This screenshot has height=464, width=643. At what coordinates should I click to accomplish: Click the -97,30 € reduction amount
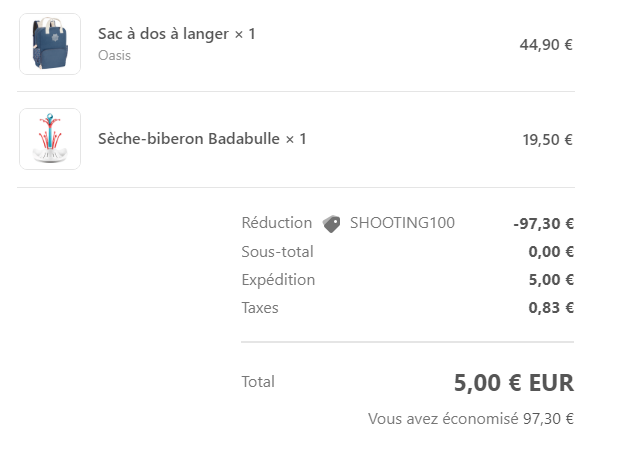tap(543, 224)
